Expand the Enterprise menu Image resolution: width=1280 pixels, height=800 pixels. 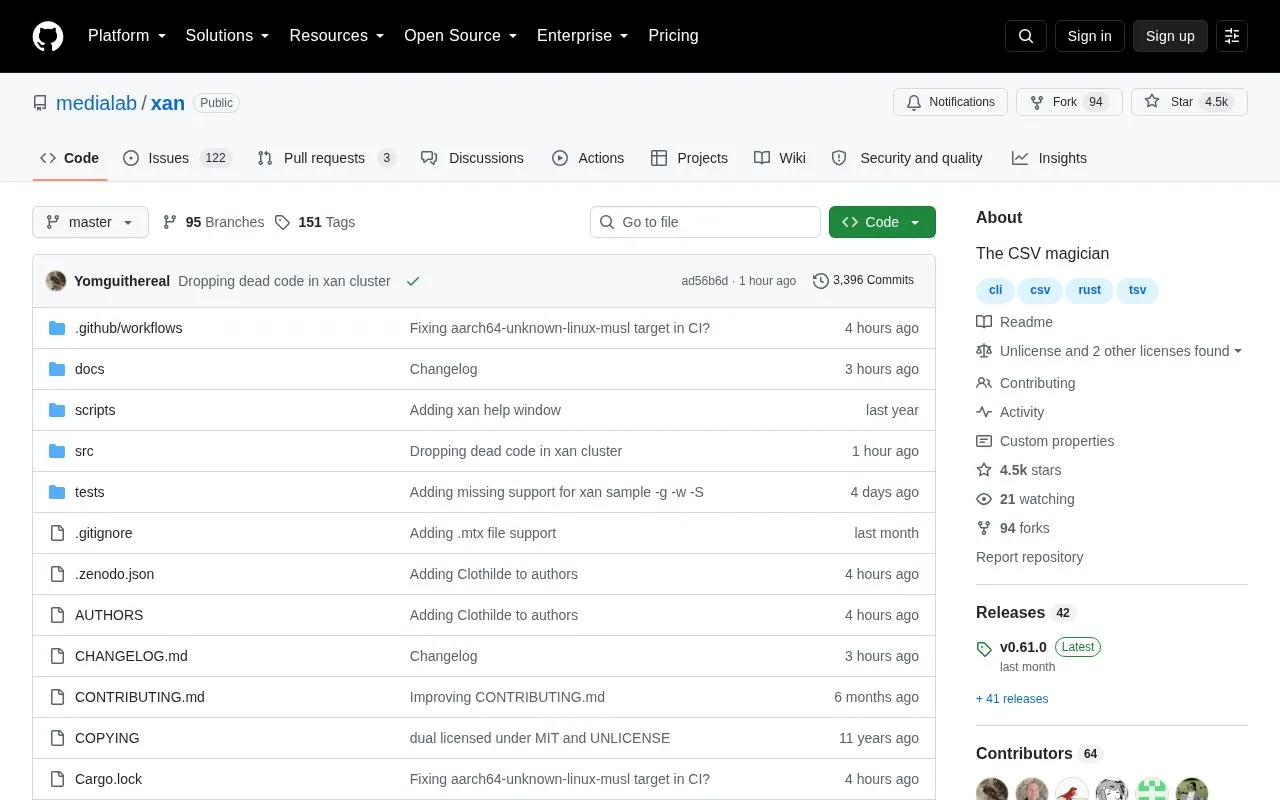tap(583, 36)
